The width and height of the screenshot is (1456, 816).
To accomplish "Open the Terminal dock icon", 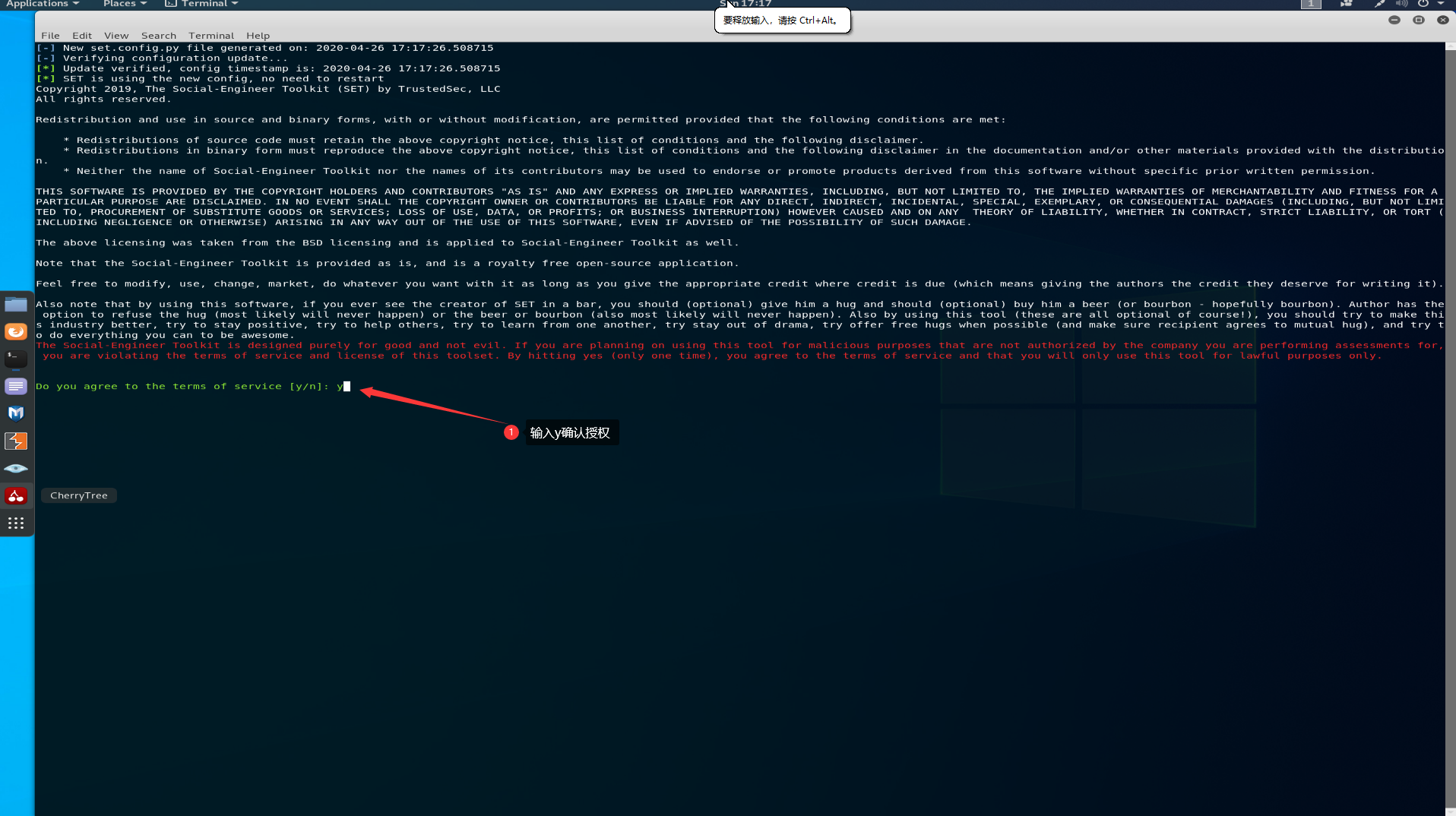I will click(x=16, y=359).
